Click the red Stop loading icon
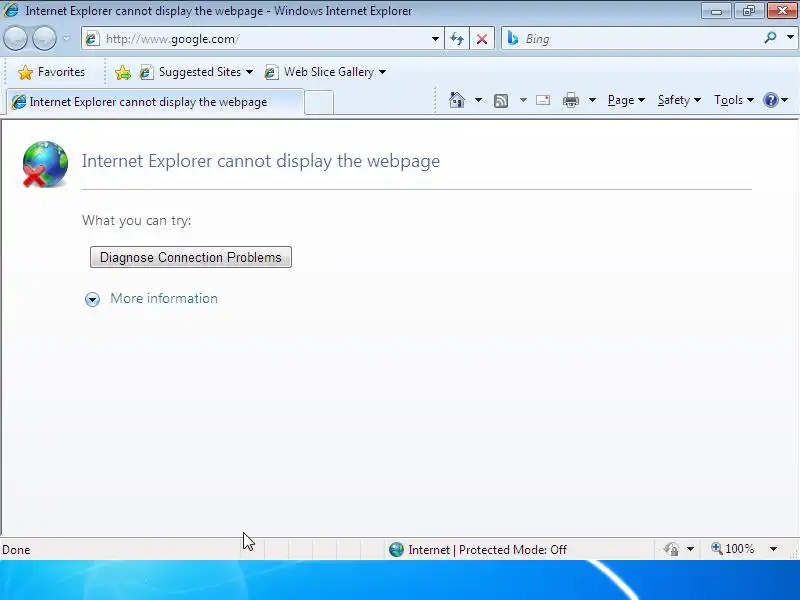This screenshot has height=600, width=800. click(x=482, y=39)
